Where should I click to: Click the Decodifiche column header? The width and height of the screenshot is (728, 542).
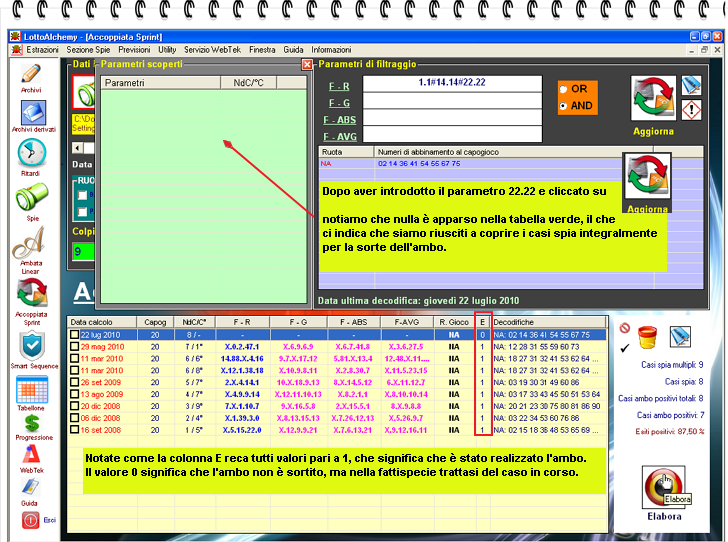click(549, 322)
